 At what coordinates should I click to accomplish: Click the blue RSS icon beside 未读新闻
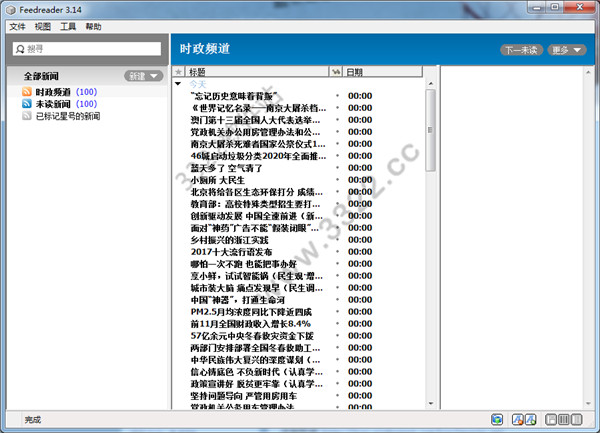(x=27, y=104)
